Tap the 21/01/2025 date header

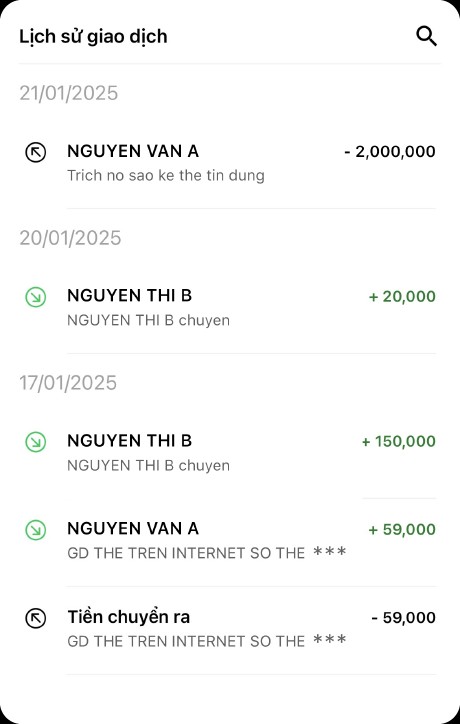(69, 93)
